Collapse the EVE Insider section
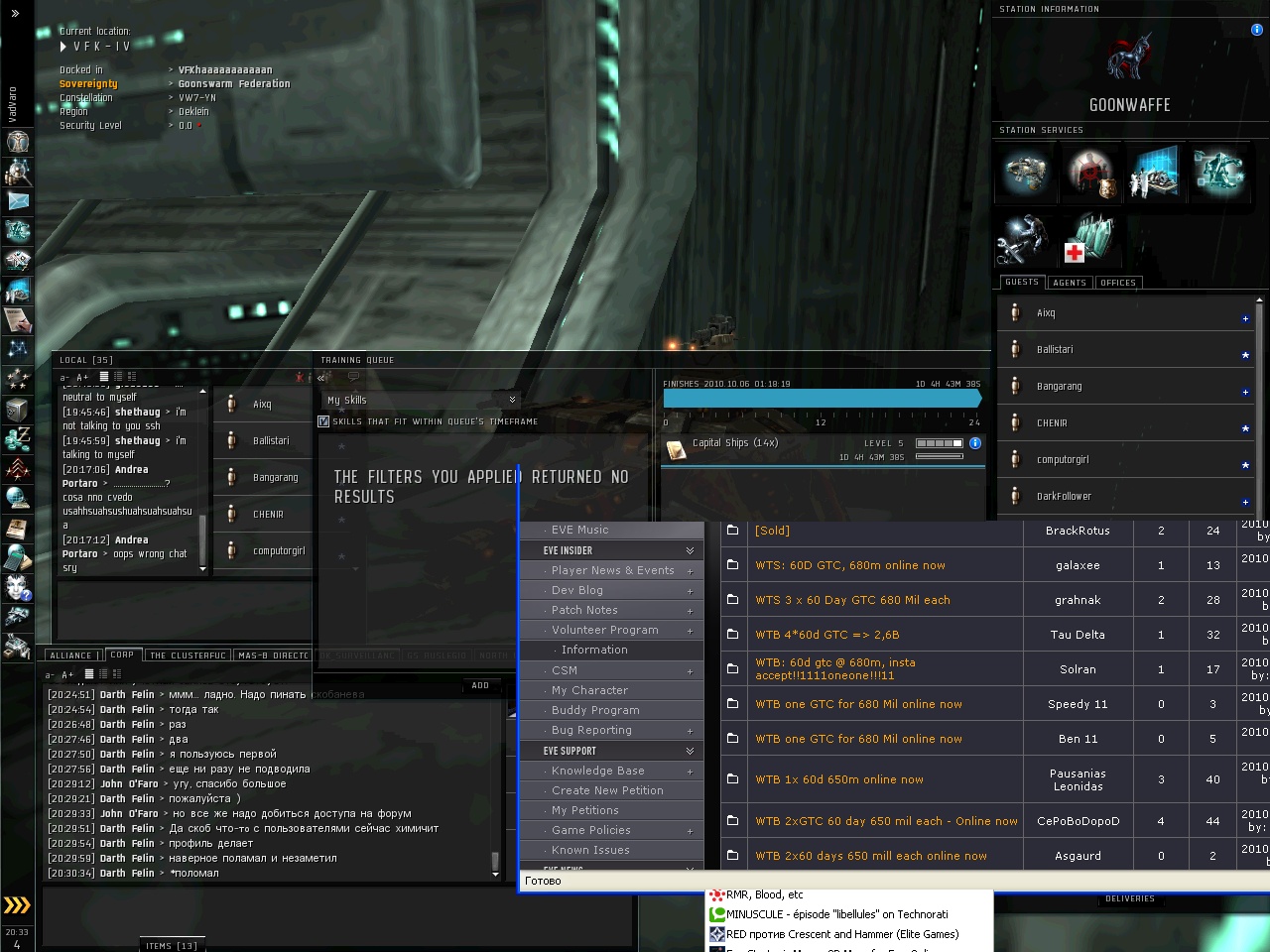Viewport: 1270px width, 952px height. click(x=690, y=550)
